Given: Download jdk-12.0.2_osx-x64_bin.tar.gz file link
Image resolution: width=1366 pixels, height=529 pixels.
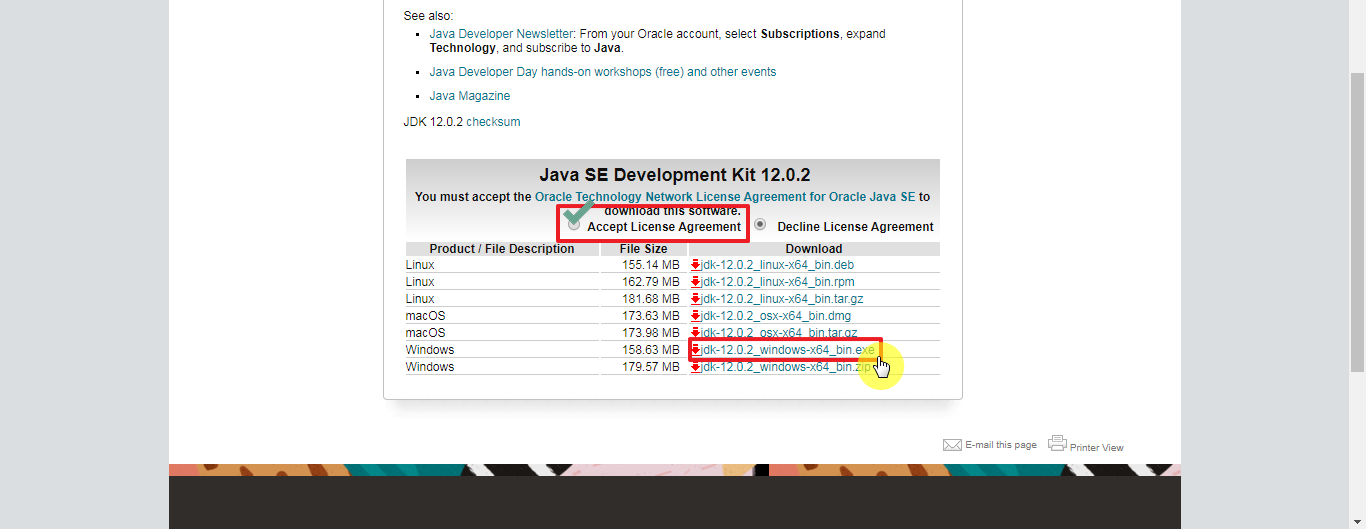Looking at the screenshot, I should click(779, 333).
